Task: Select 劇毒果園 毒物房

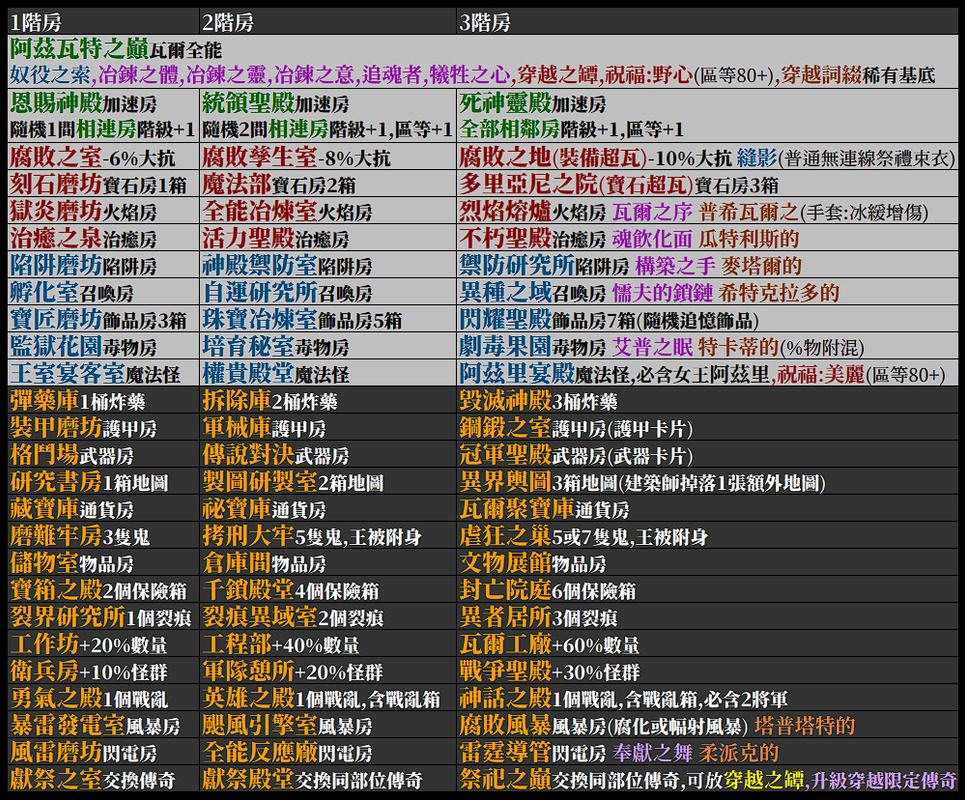Action: pyautogui.click(x=707, y=346)
